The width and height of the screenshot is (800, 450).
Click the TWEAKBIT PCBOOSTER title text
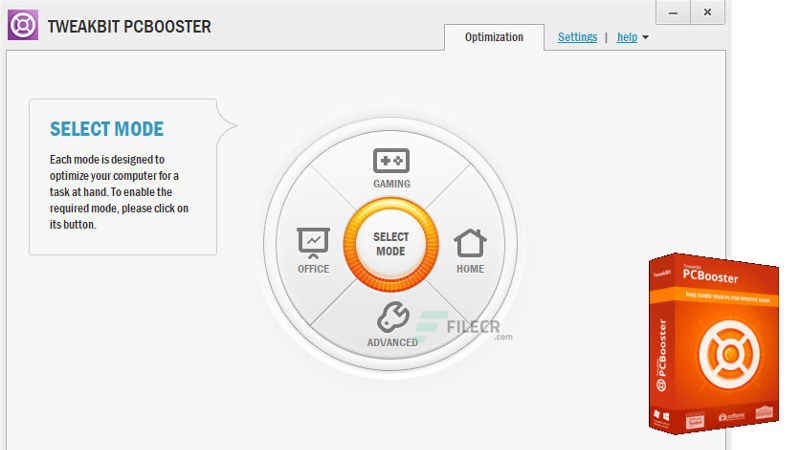(x=129, y=27)
